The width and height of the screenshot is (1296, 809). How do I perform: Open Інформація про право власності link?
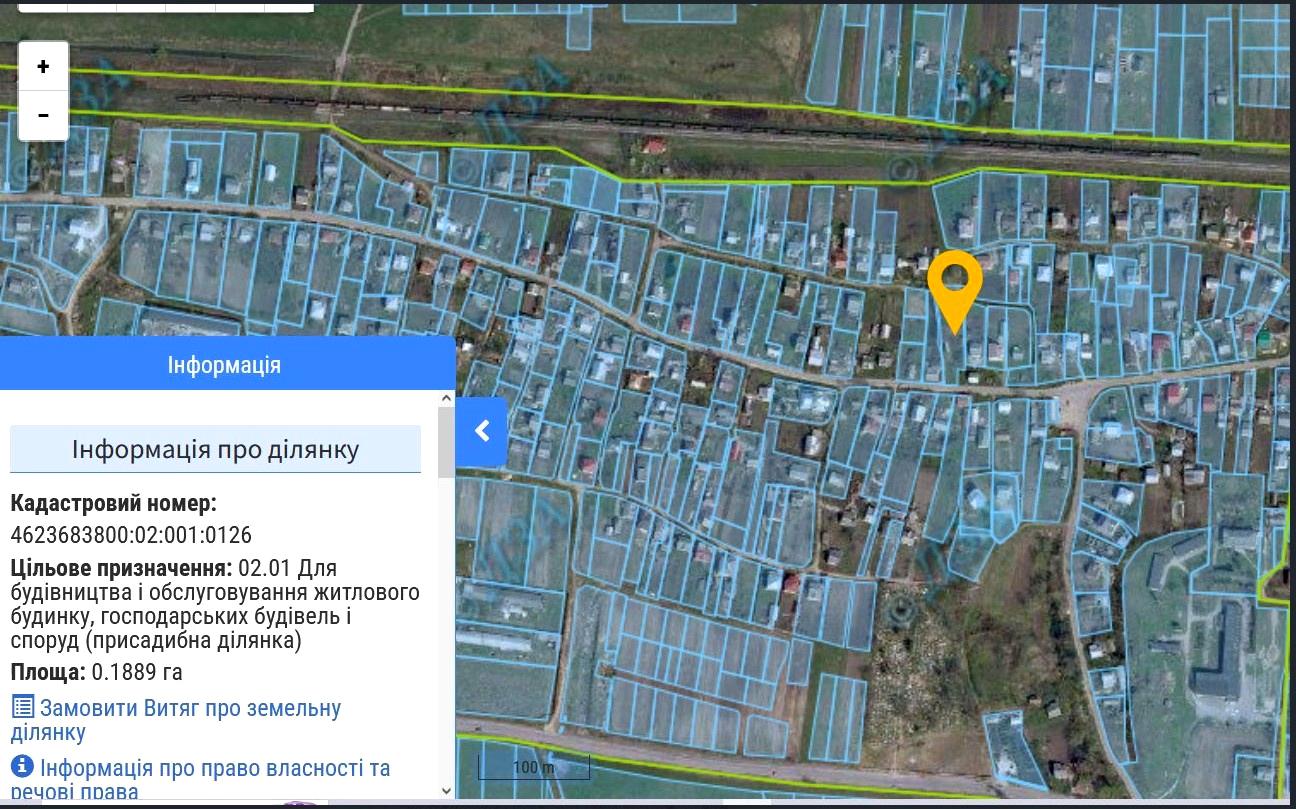click(x=214, y=769)
